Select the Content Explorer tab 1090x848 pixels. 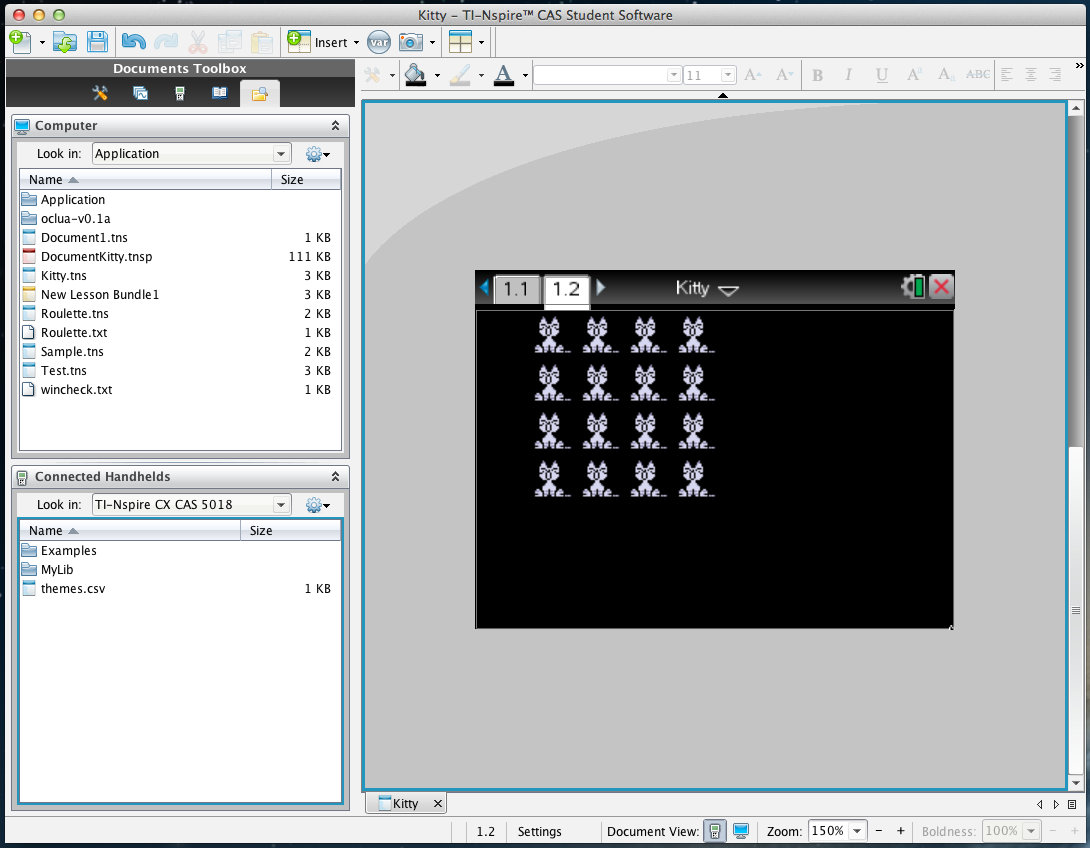pyautogui.click(x=259, y=94)
